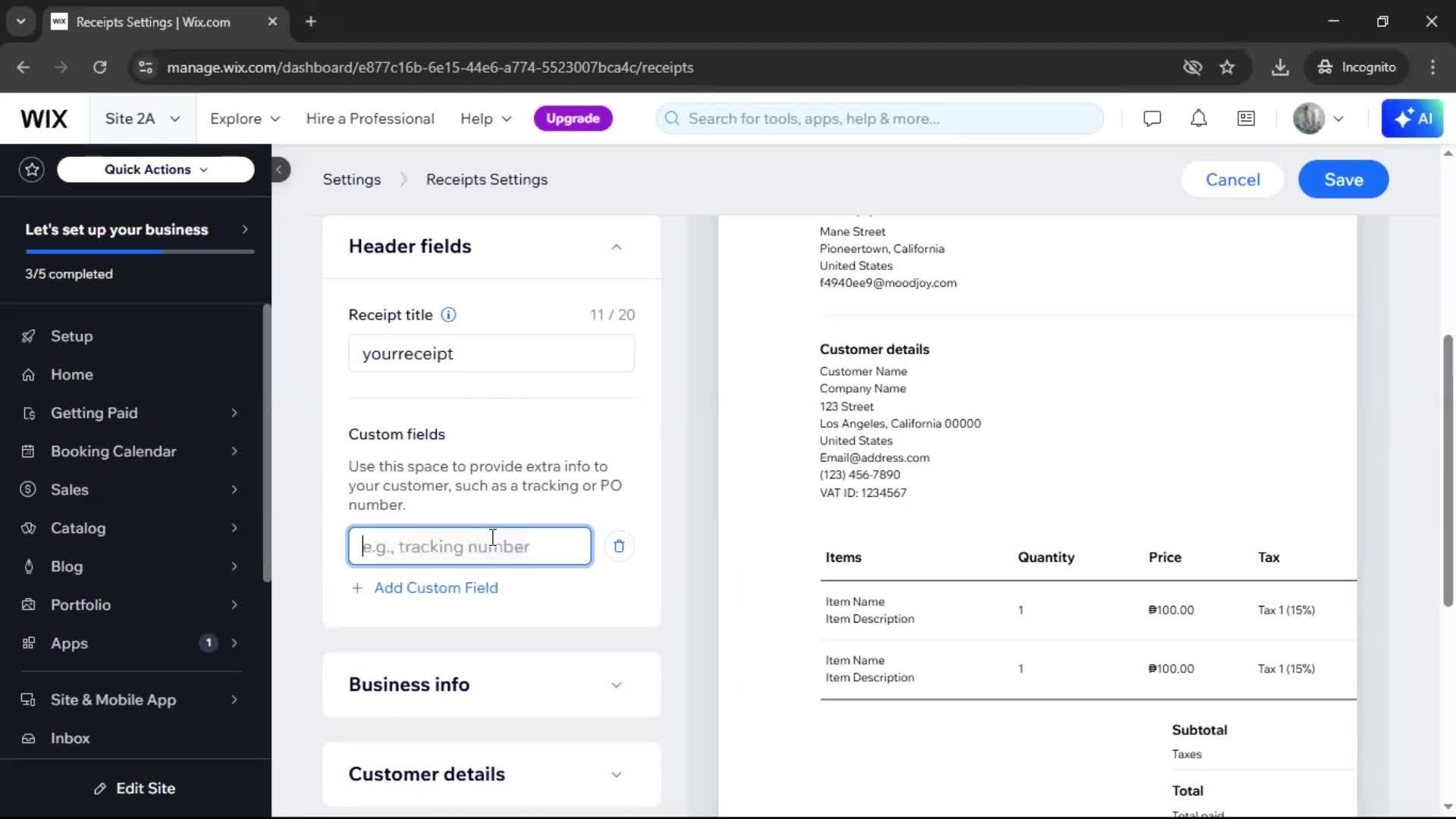1456x819 pixels.
Task: Open Setup in the sidebar
Action: [71, 336]
